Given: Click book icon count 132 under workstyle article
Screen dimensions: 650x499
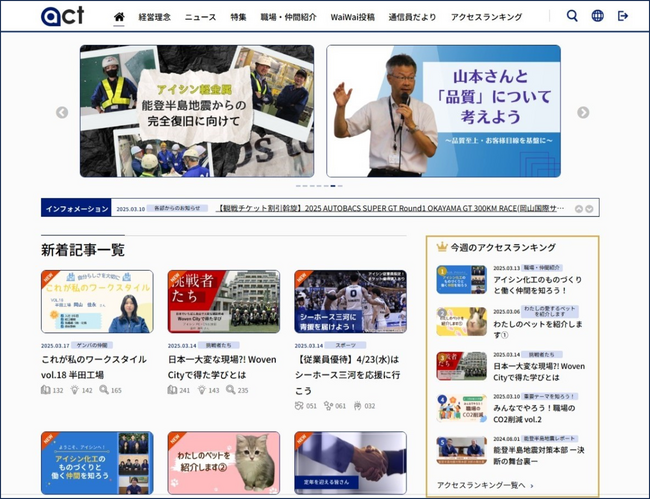Looking at the screenshot, I should (46, 390).
